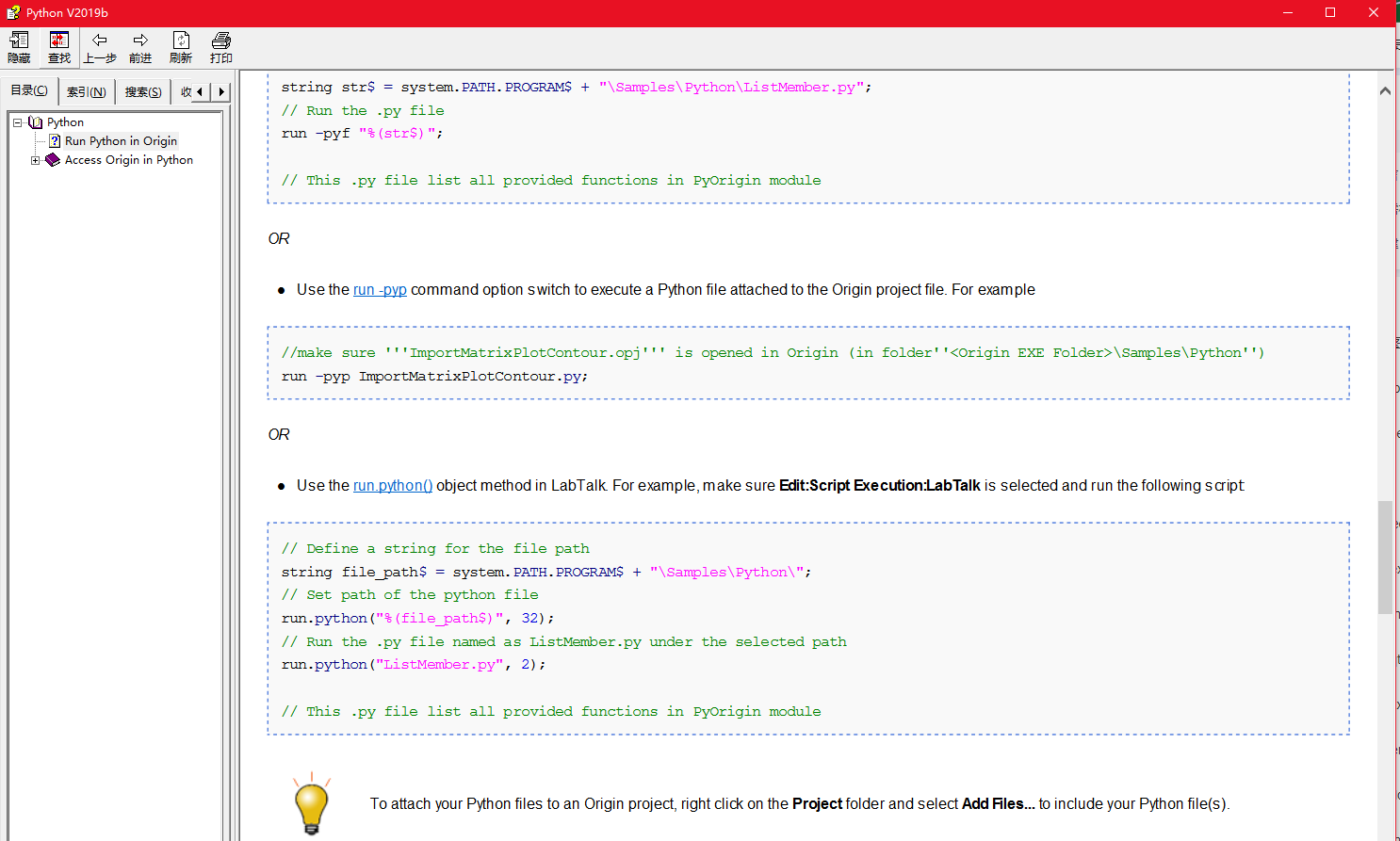1400x841 pixels.
Task: Click the string file_path$ code line
Action: pos(546,573)
